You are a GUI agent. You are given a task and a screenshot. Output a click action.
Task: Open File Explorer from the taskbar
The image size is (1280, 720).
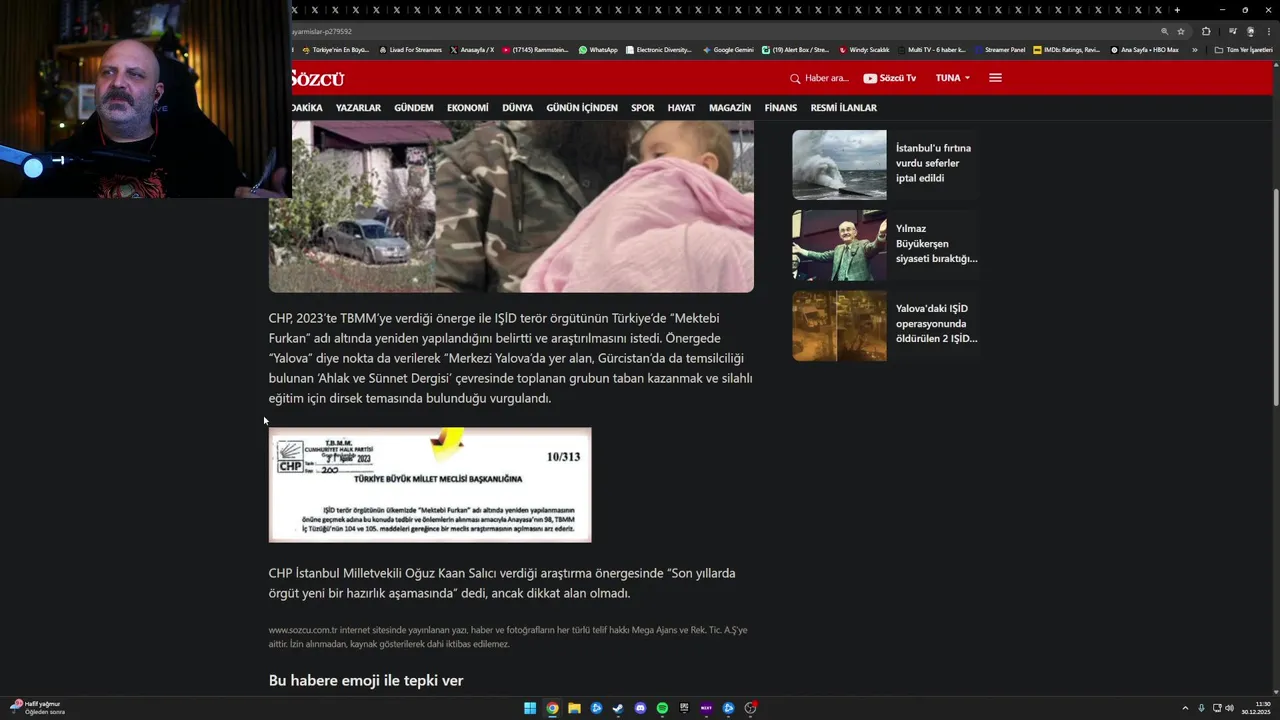[574, 708]
